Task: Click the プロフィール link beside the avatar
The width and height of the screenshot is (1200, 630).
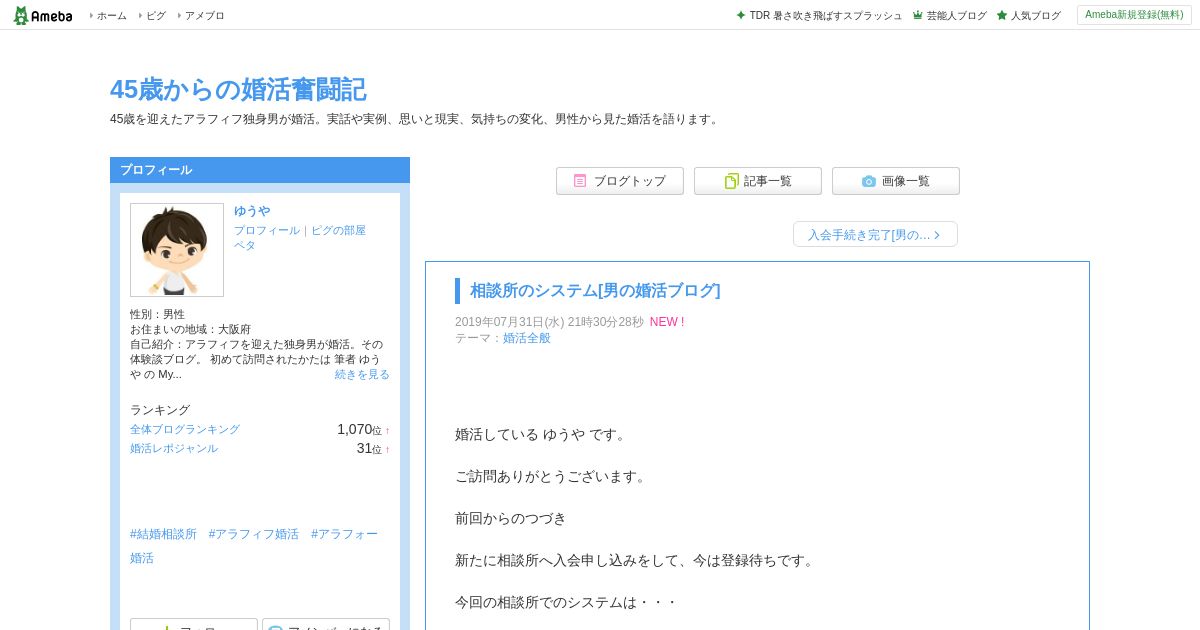Action: [x=267, y=230]
